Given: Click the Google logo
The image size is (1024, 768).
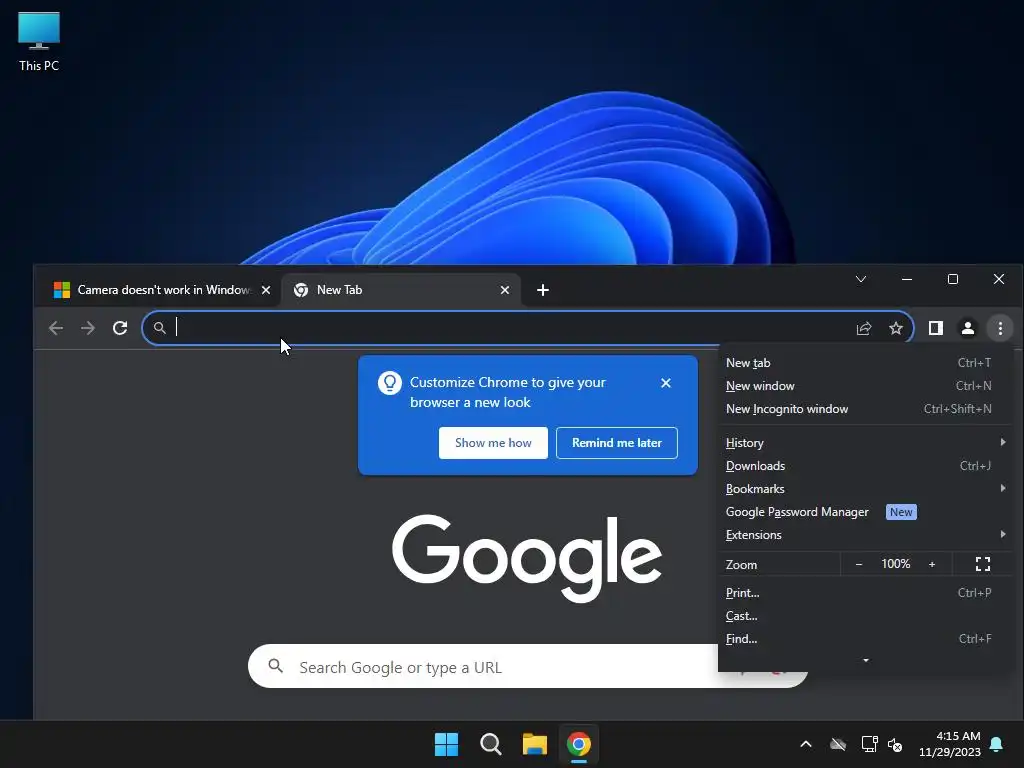Looking at the screenshot, I should tap(526, 557).
